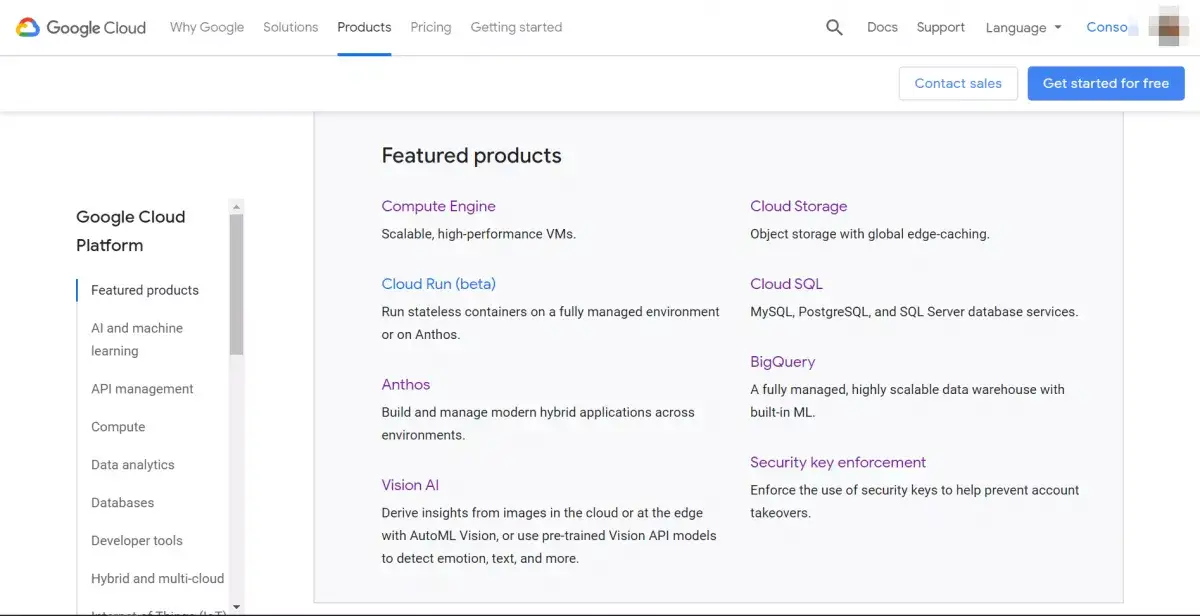Select Hybrid and multi-cloud in sidebar

tap(158, 579)
